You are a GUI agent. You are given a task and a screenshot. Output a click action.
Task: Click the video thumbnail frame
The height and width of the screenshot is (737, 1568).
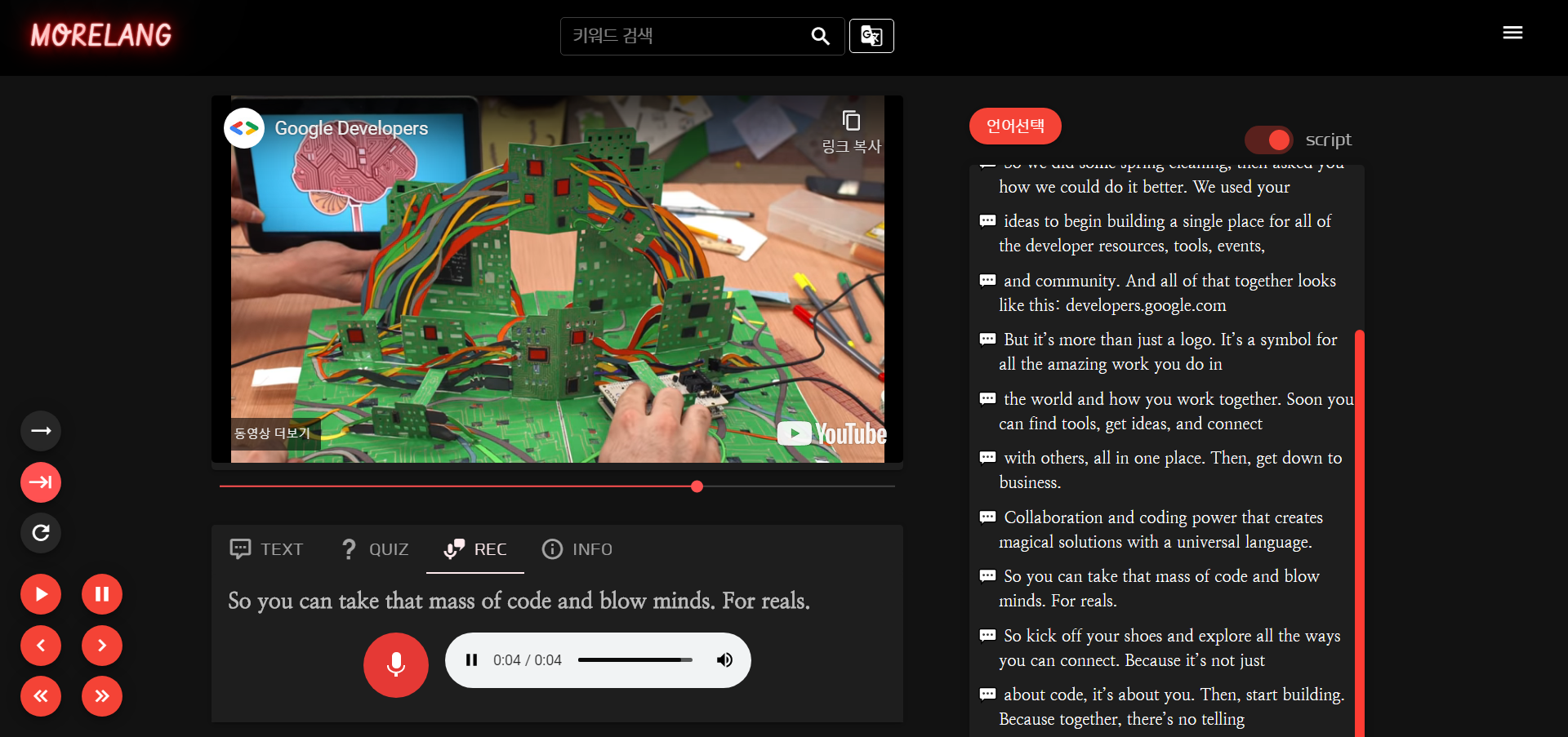(x=557, y=279)
